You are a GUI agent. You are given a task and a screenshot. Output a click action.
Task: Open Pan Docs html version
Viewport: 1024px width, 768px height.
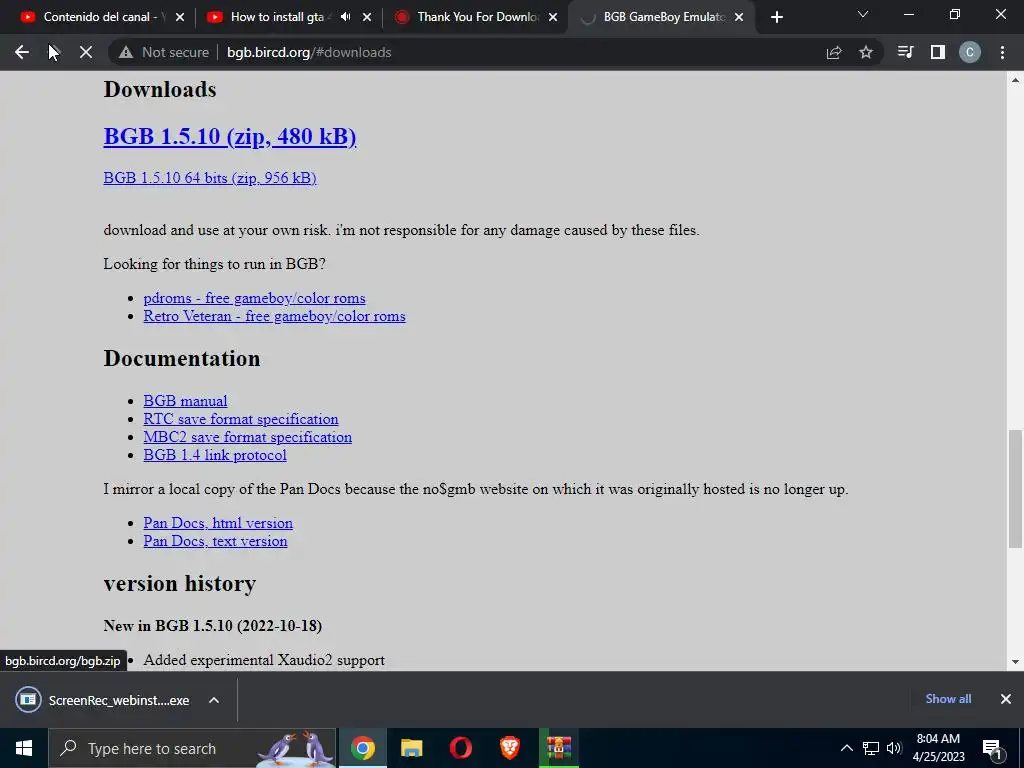click(218, 523)
